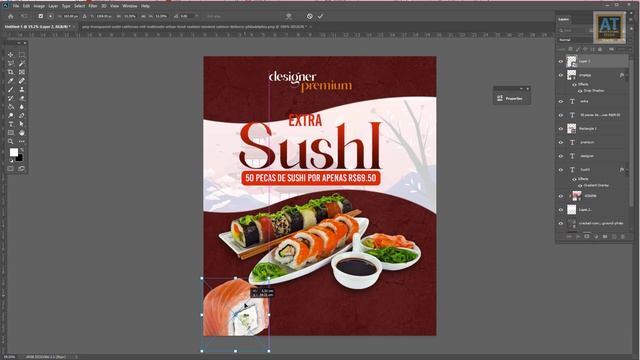
Task: Open the Window menu
Action: coord(130,6)
